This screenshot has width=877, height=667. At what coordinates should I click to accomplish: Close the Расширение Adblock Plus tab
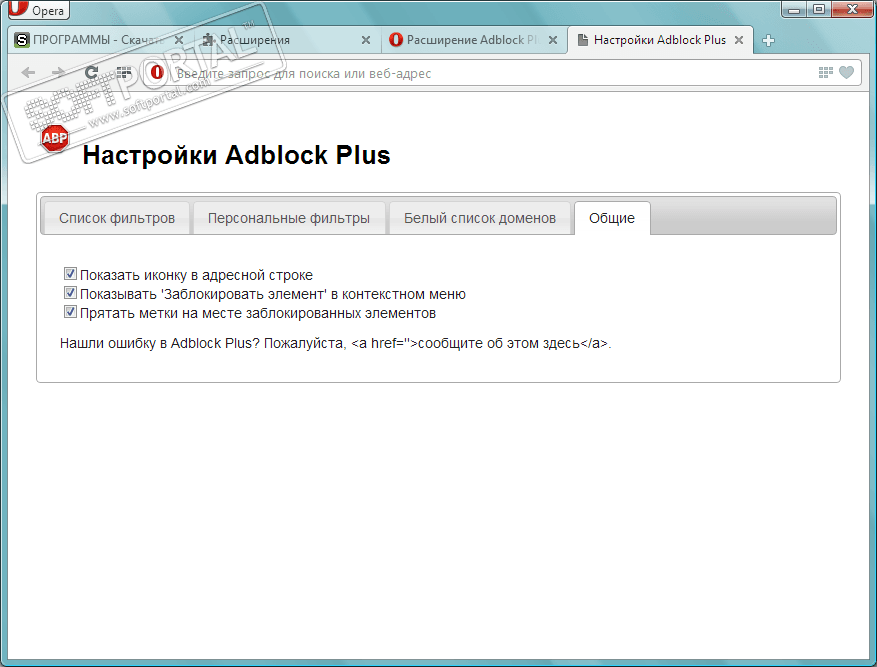point(553,40)
